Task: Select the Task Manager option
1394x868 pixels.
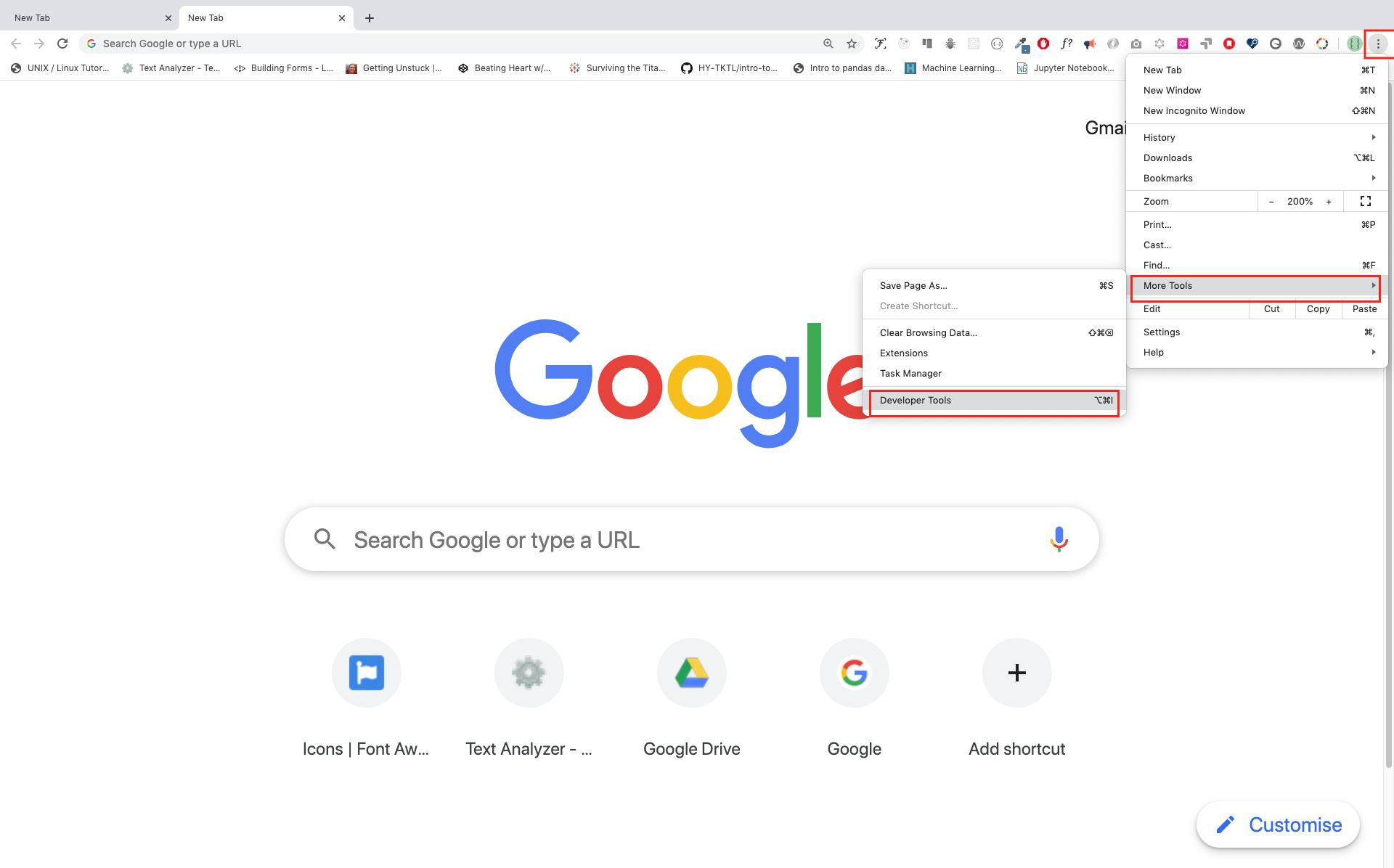Action: pyautogui.click(x=909, y=373)
